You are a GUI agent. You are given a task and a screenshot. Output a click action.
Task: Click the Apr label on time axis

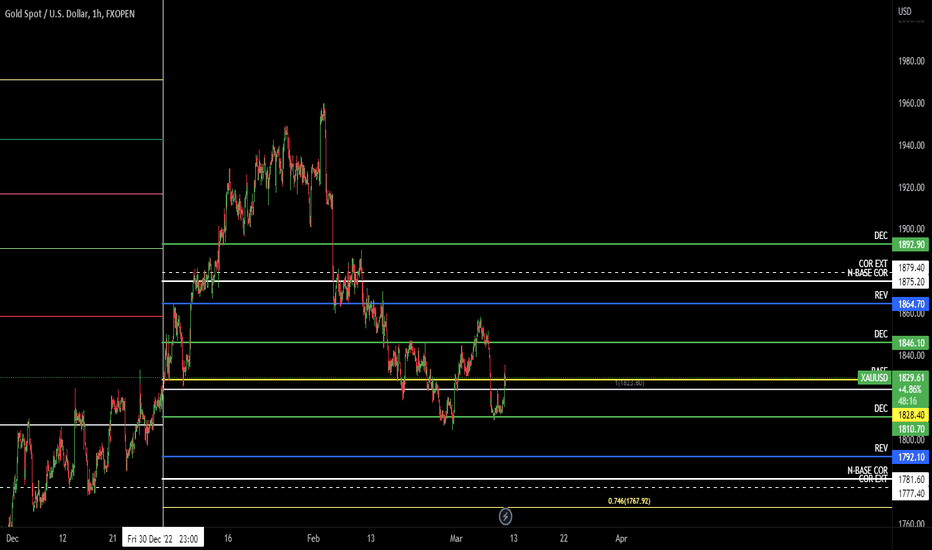tap(621, 539)
